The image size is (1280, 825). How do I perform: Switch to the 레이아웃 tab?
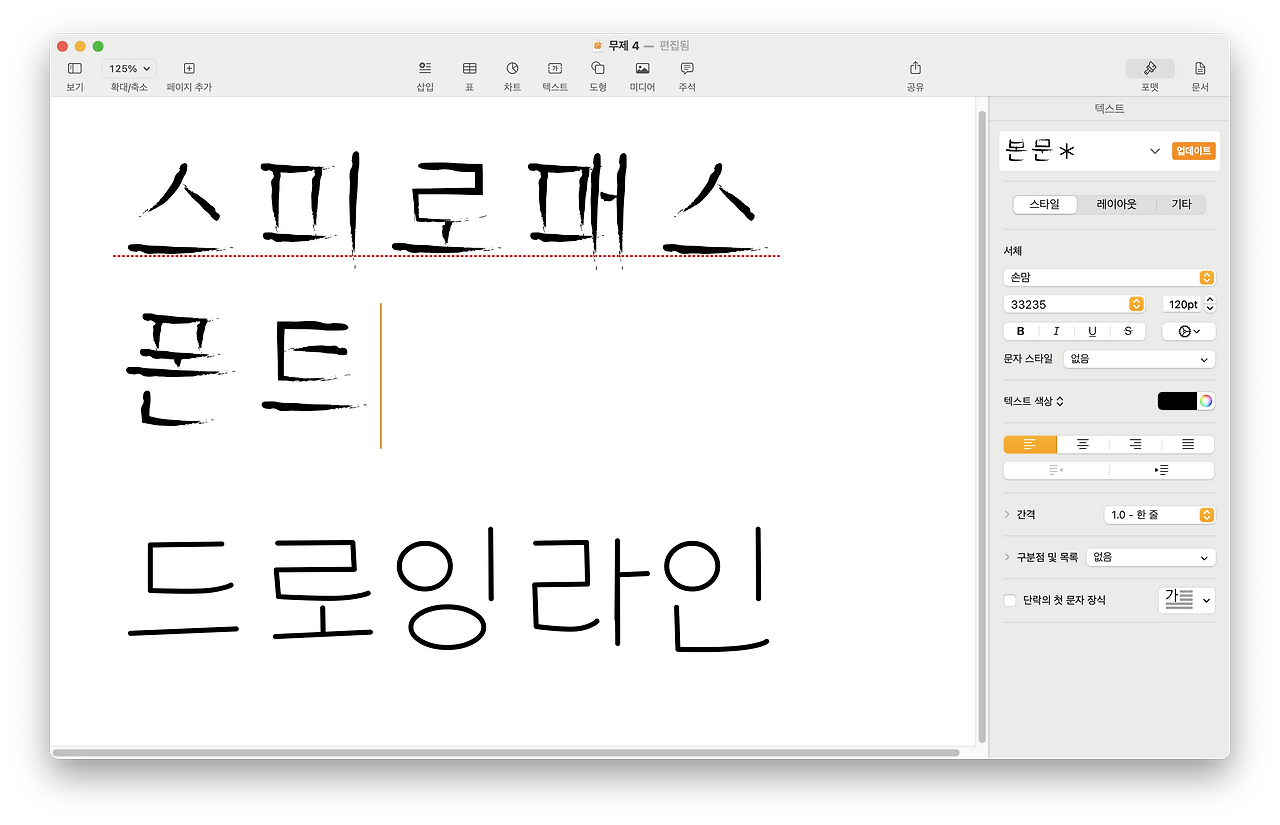(1116, 204)
